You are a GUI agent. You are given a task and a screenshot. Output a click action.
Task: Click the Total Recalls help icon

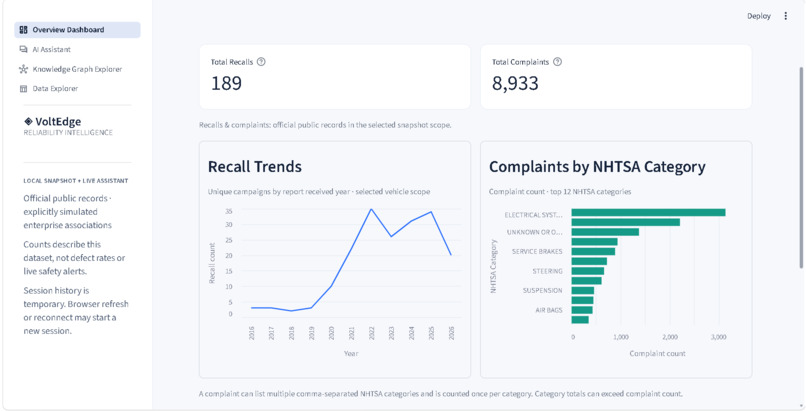coord(261,62)
